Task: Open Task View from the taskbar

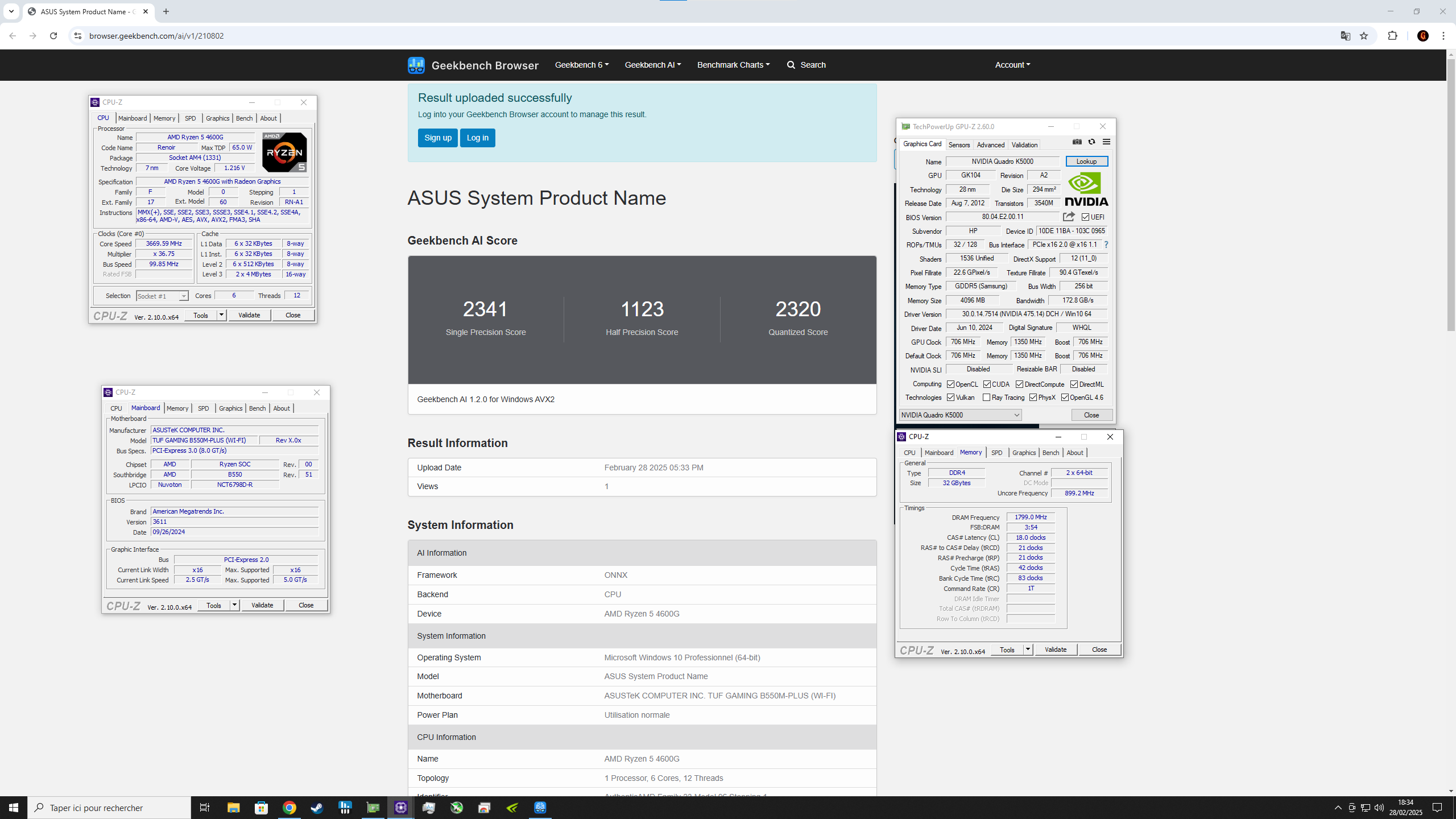Action: click(x=205, y=808)
